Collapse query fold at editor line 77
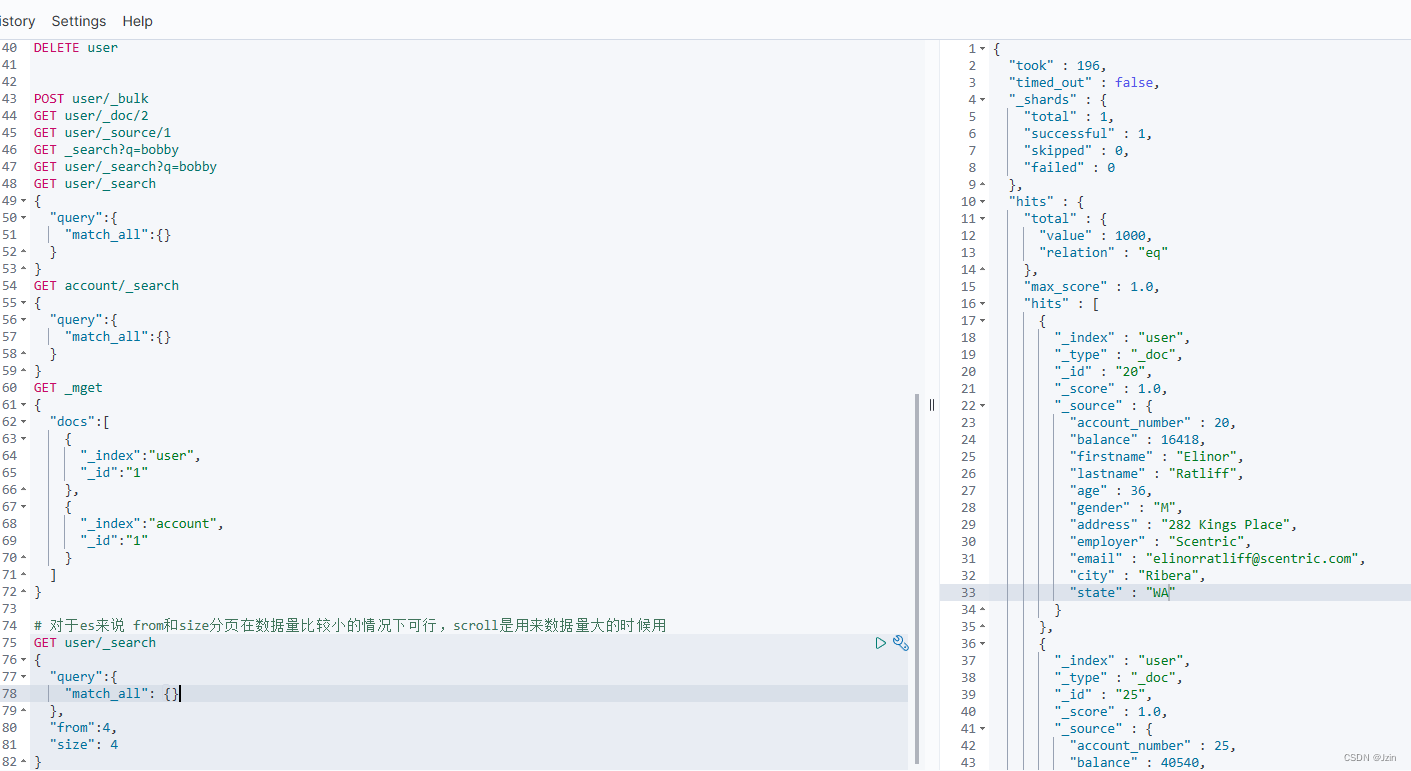The image size is (1411, 771). (x=24, y=677)
